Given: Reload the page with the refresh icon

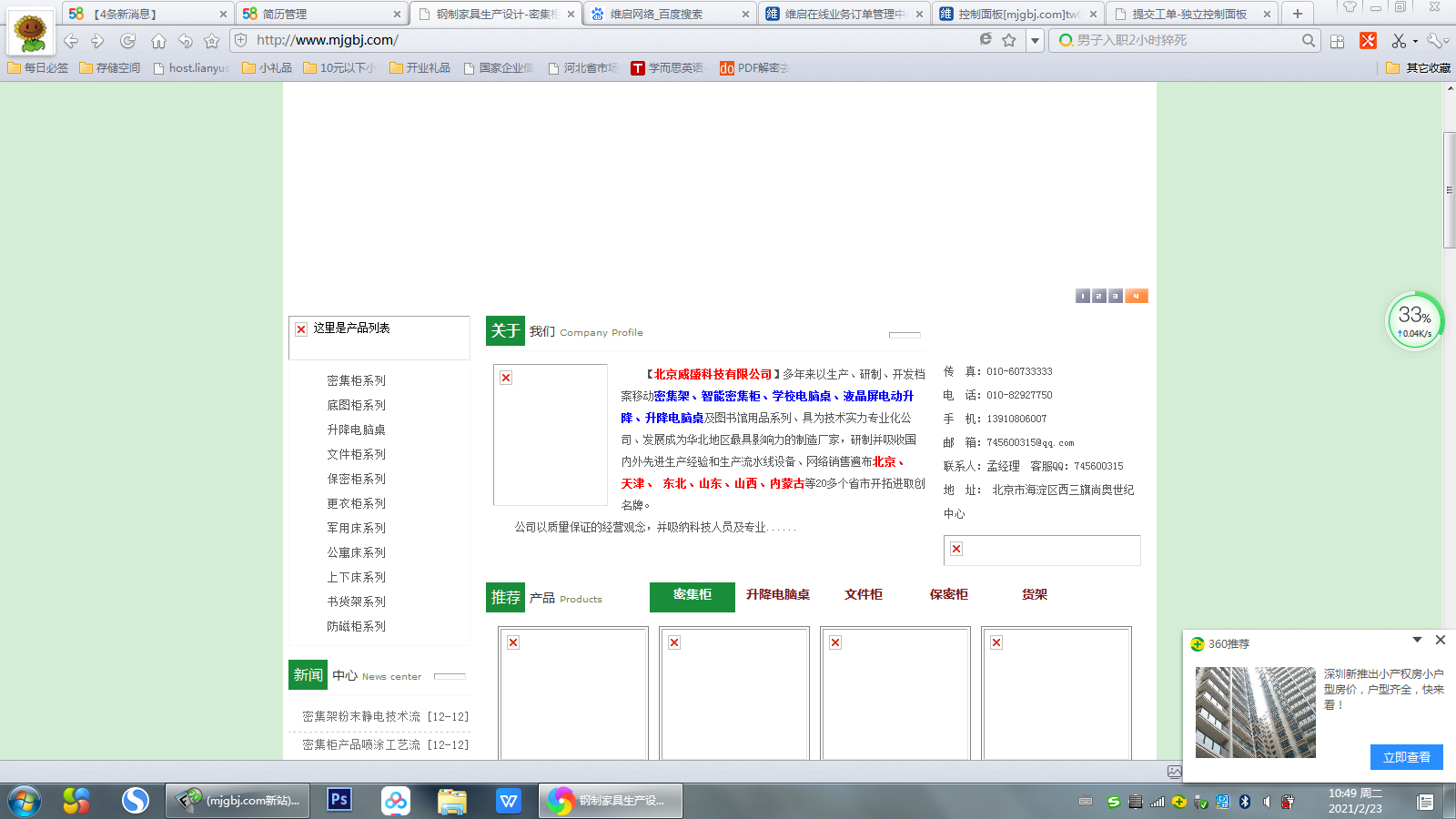Looking at the screenshot, I should point(128,41).
